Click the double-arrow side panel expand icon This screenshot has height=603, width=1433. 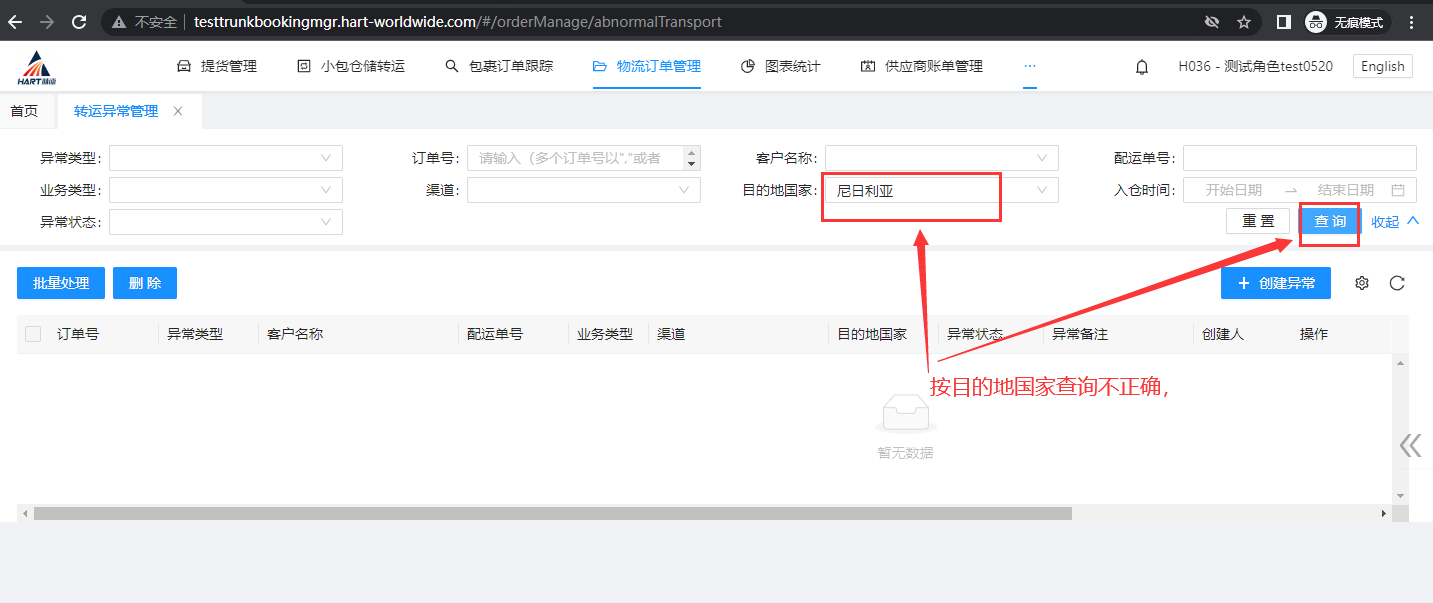click(1410, 445)
